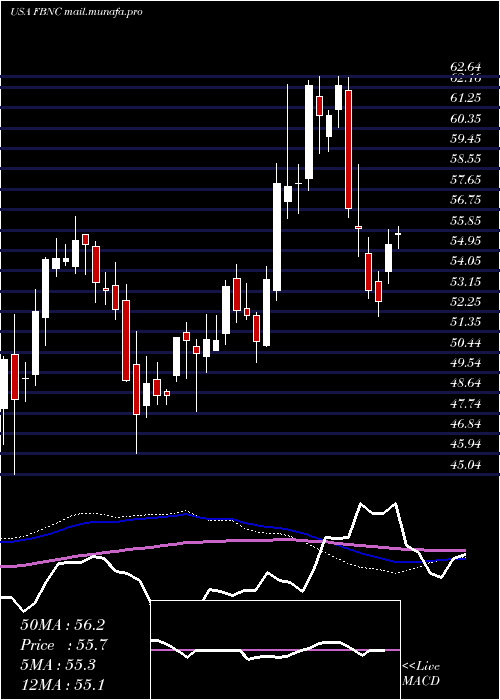The image size is (500, 700).
Task: Select the 48.64 price axis label
Action: 466,383
